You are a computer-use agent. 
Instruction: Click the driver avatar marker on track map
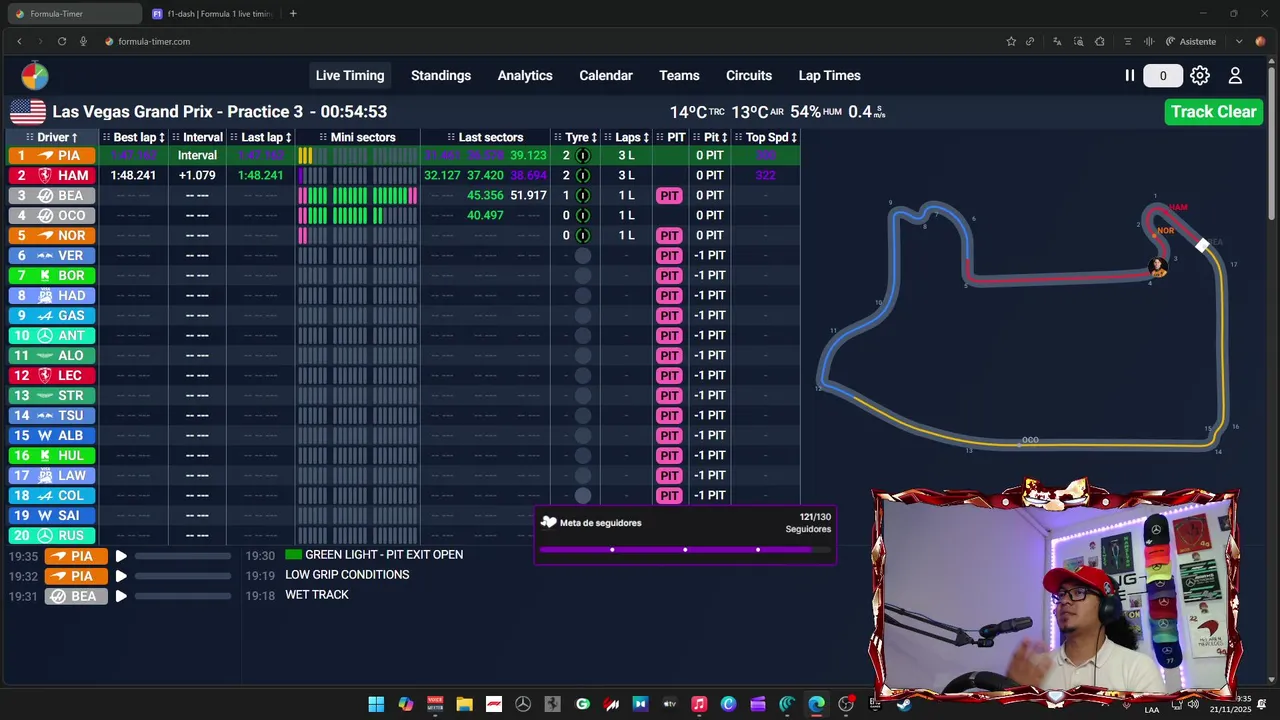(1158, 267)
